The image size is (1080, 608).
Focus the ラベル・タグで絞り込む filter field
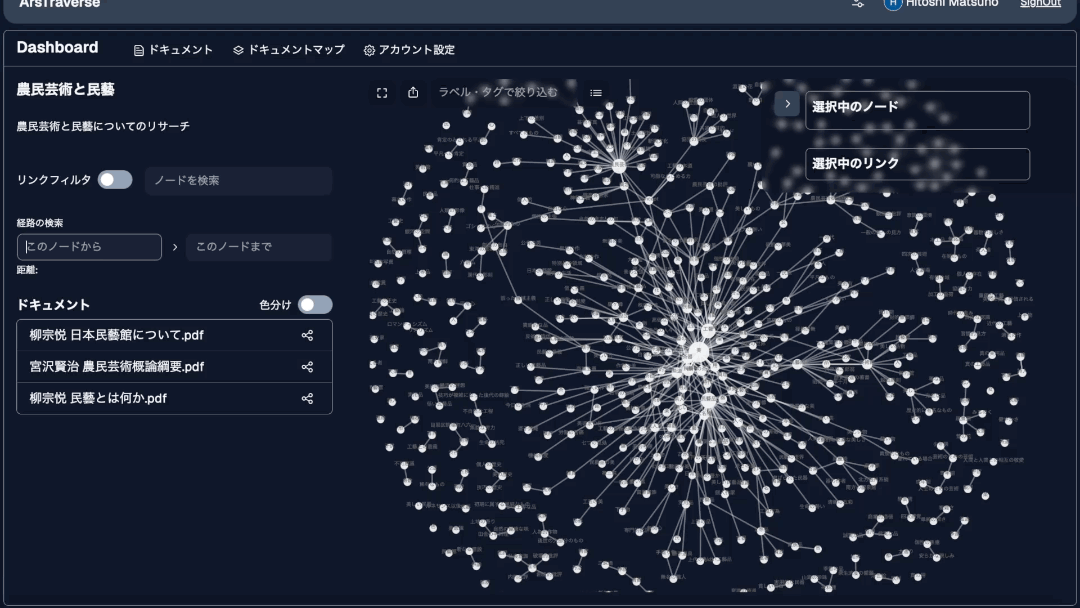[500, 93]
